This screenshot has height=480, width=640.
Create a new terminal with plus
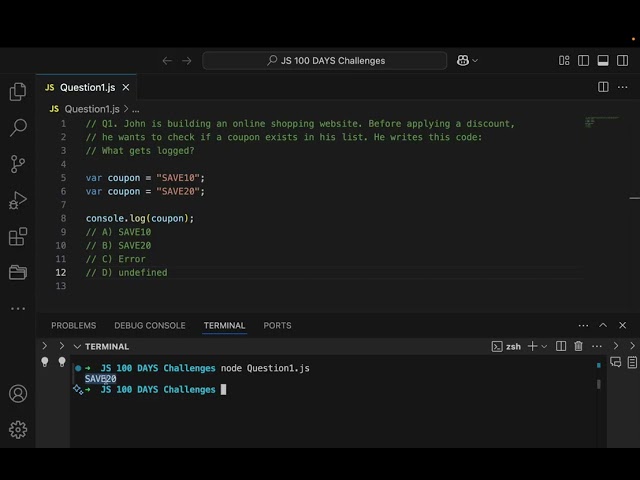[532, 347]
